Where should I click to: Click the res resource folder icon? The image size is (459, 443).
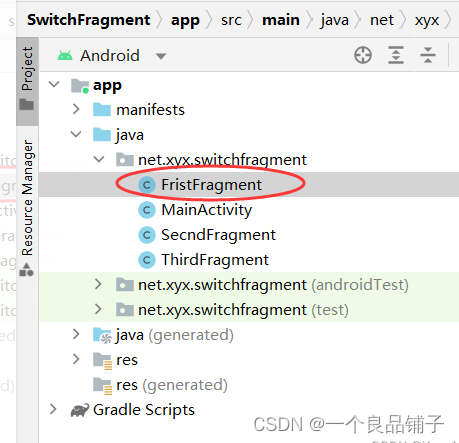coord(102,361)
